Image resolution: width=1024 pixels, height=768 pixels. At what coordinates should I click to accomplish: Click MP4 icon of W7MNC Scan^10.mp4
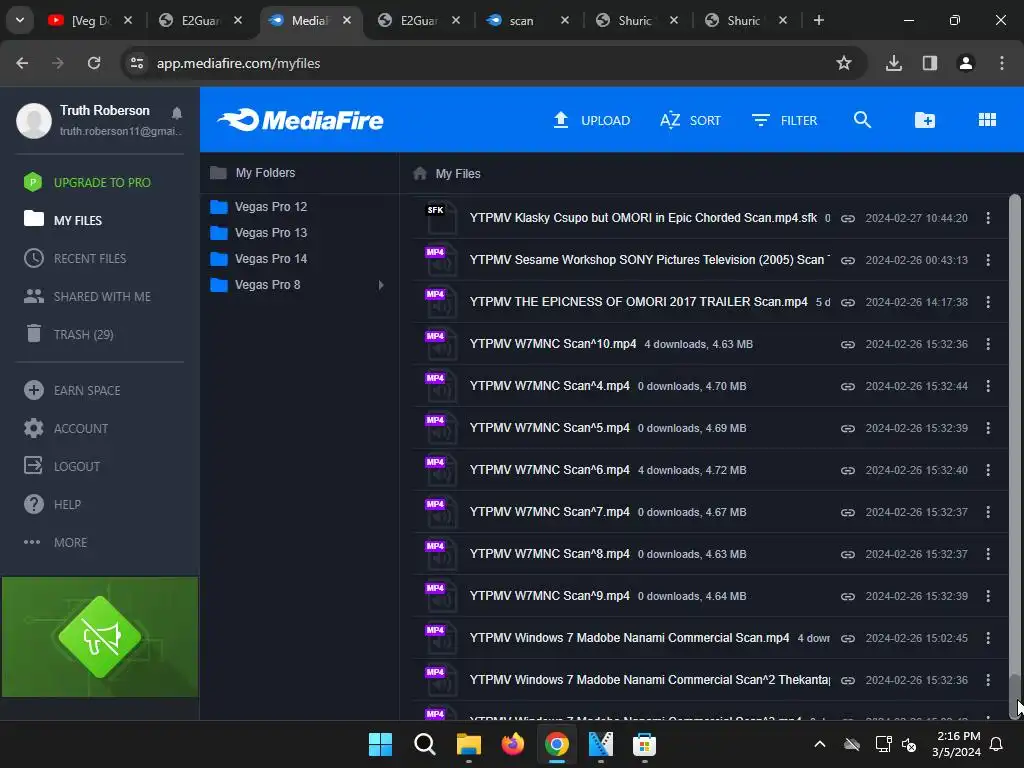(x=440, y=345)
